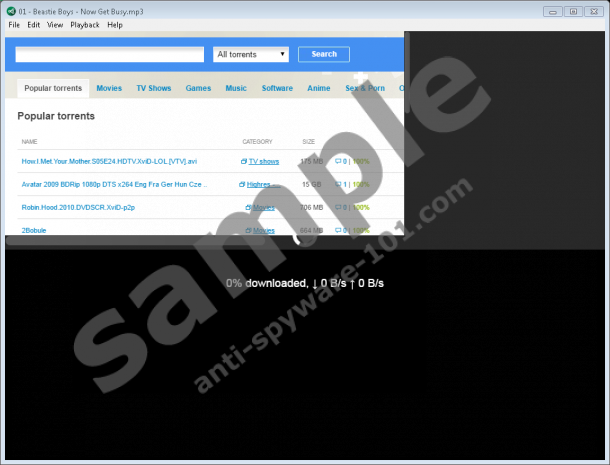The image size is (610, 465).
Task: Switch to the TV Shows tab
Action: point(154,88)
